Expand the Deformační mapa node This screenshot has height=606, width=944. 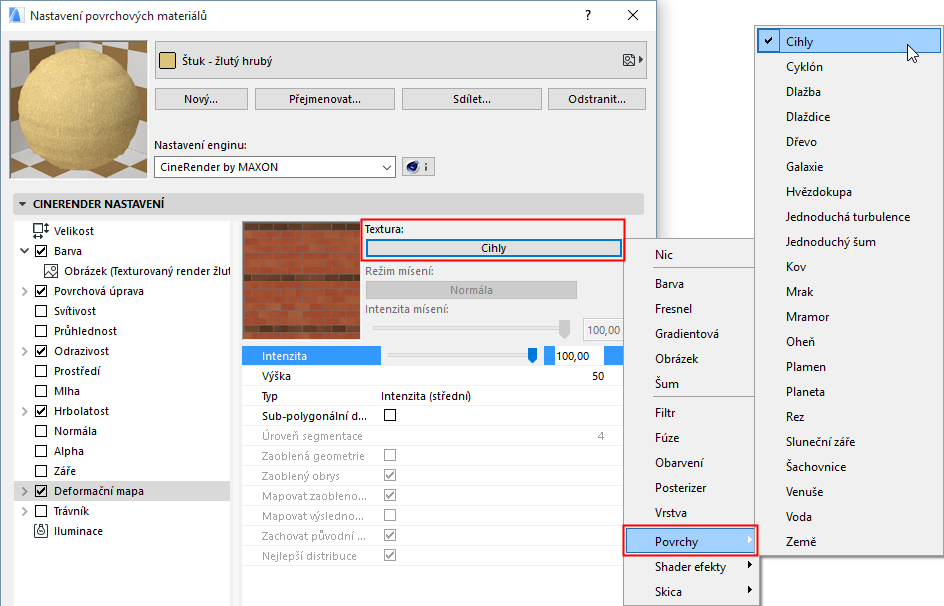[25, 491]
